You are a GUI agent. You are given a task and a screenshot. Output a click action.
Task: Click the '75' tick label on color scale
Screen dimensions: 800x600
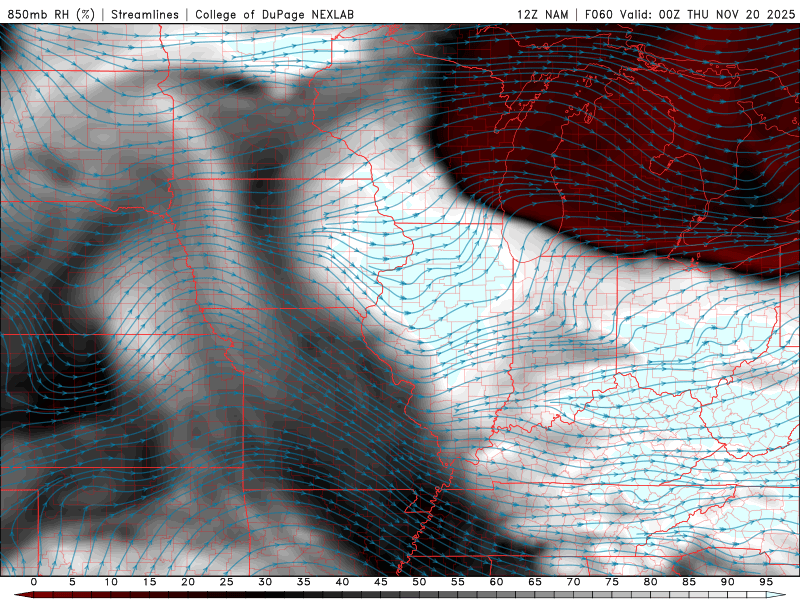[x=612, y=582]
